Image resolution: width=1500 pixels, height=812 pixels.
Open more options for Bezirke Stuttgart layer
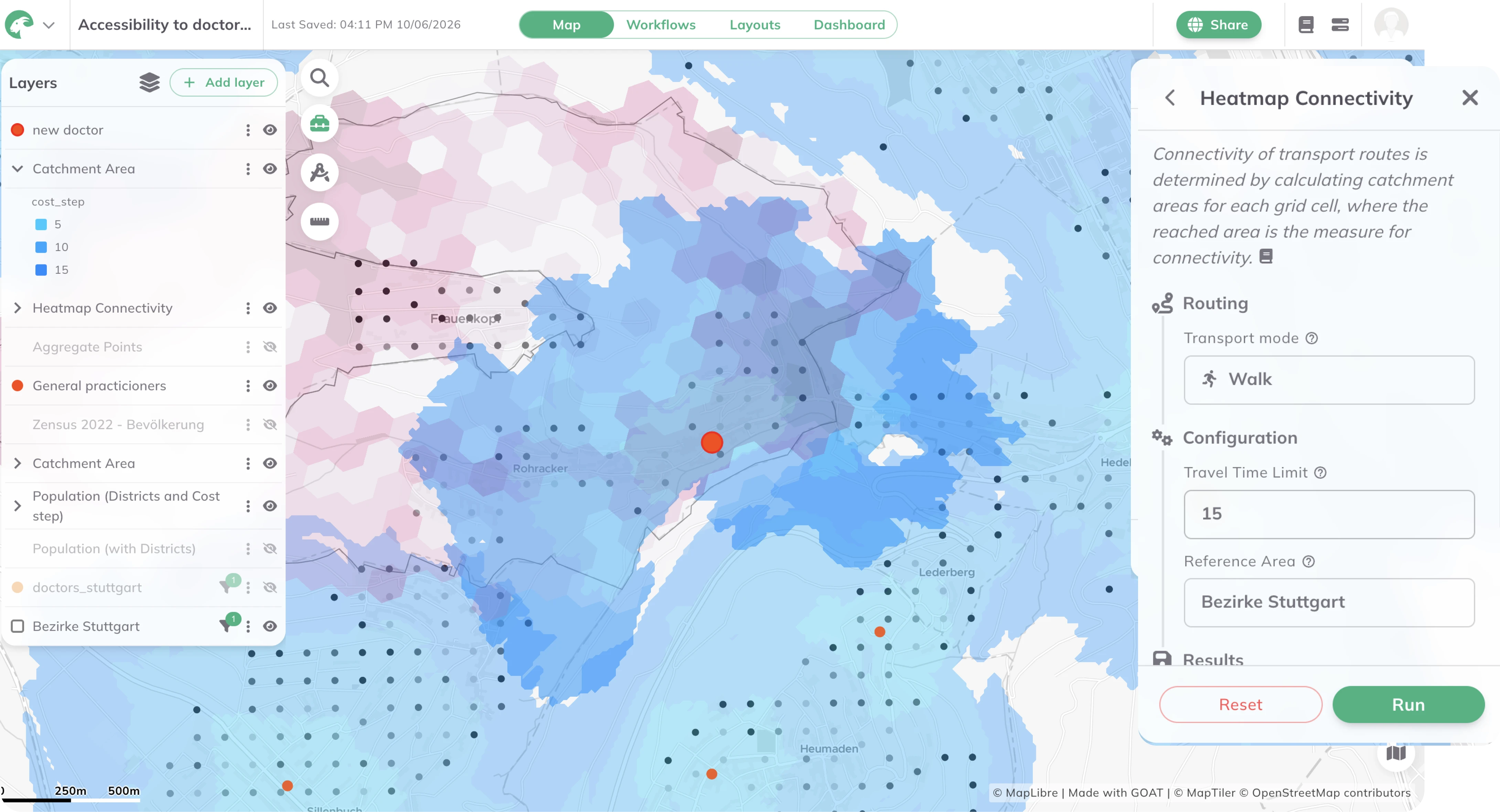(x=248, y=626)
